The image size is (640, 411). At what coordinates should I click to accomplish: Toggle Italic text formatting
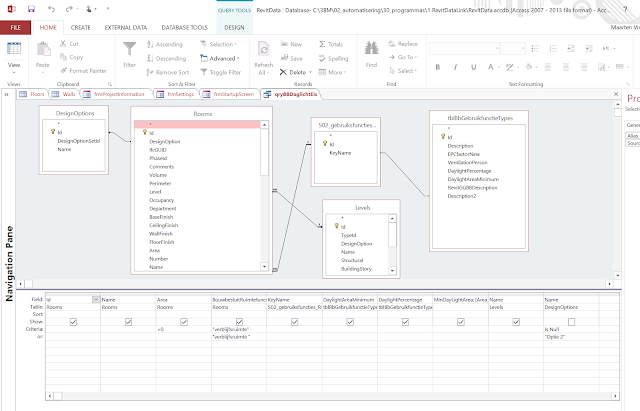(x=456, y=67)
